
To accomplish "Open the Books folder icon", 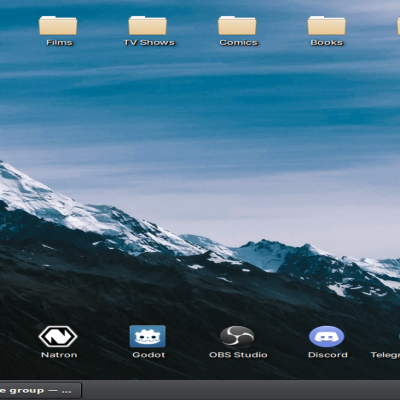I will click(327, 26).
